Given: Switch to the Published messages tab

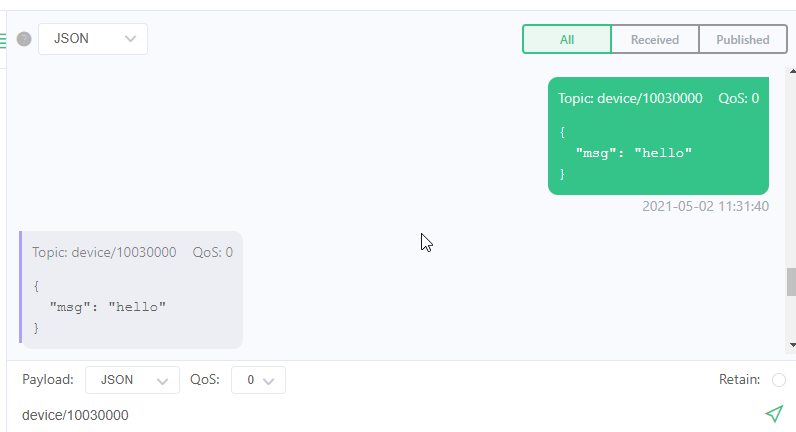Looking at the screenshot, I should pyautogui.click(x=743, y=40).
